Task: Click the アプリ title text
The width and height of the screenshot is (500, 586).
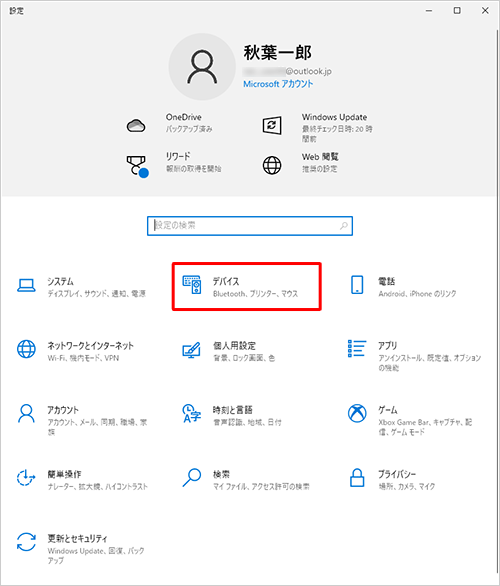Action: [387, 346]
